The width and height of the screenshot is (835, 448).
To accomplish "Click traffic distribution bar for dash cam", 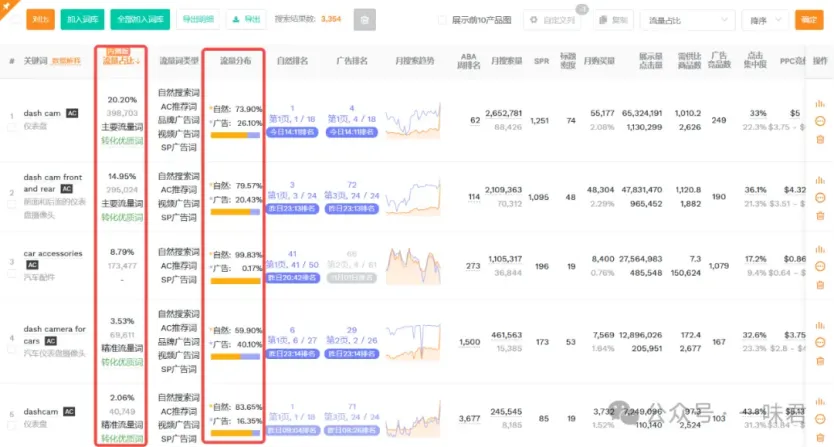I will pos(235,135).
